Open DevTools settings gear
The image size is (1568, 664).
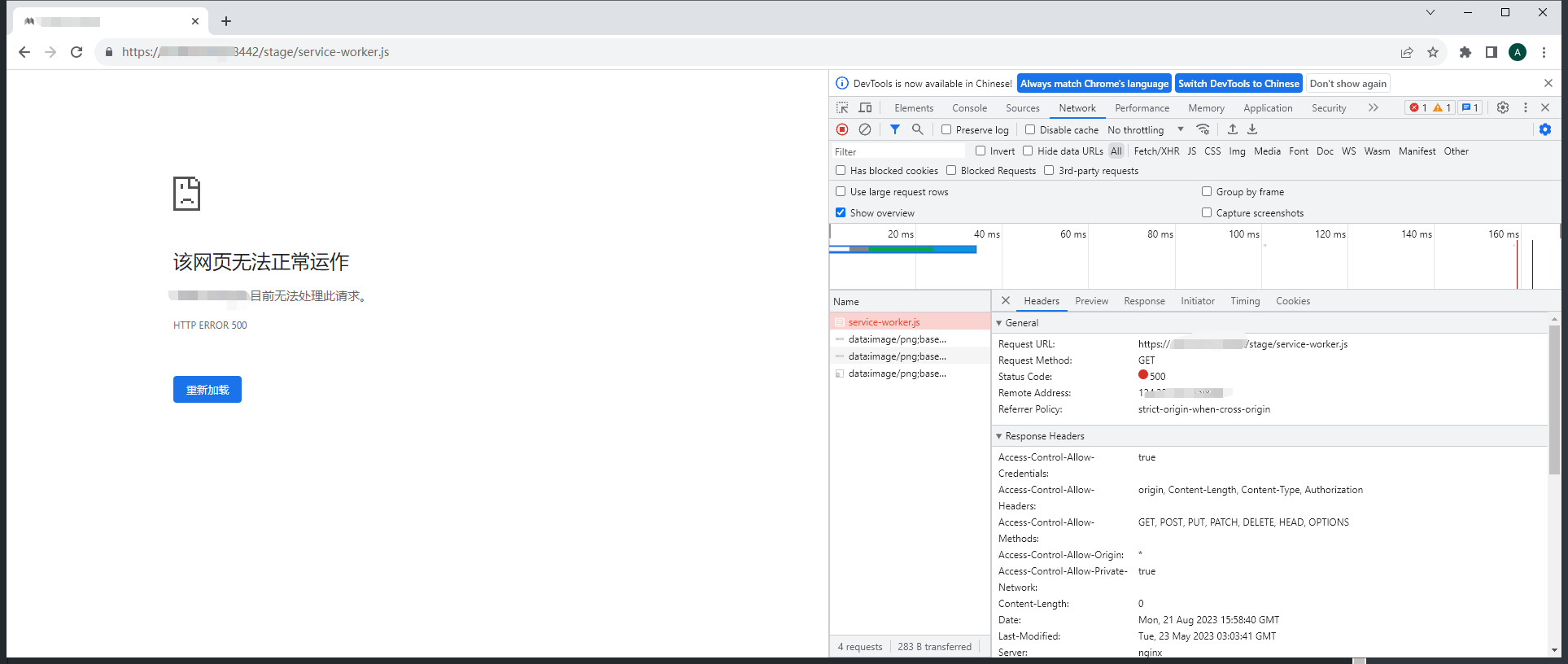1502,107
